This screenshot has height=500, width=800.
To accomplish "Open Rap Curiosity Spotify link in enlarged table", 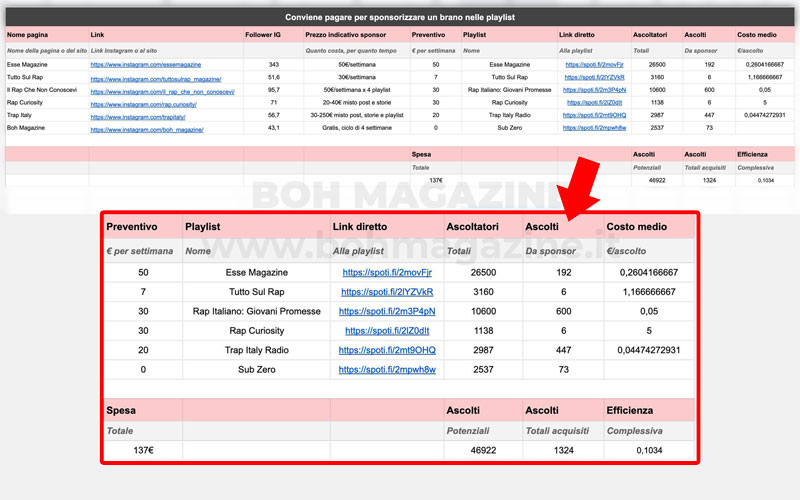I will tap(386, 331).
